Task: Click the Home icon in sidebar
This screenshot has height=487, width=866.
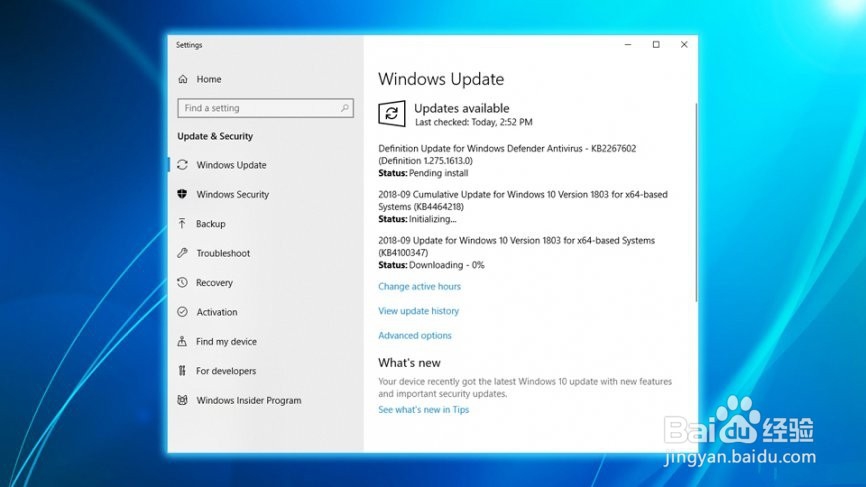Action: pos(183,79)
